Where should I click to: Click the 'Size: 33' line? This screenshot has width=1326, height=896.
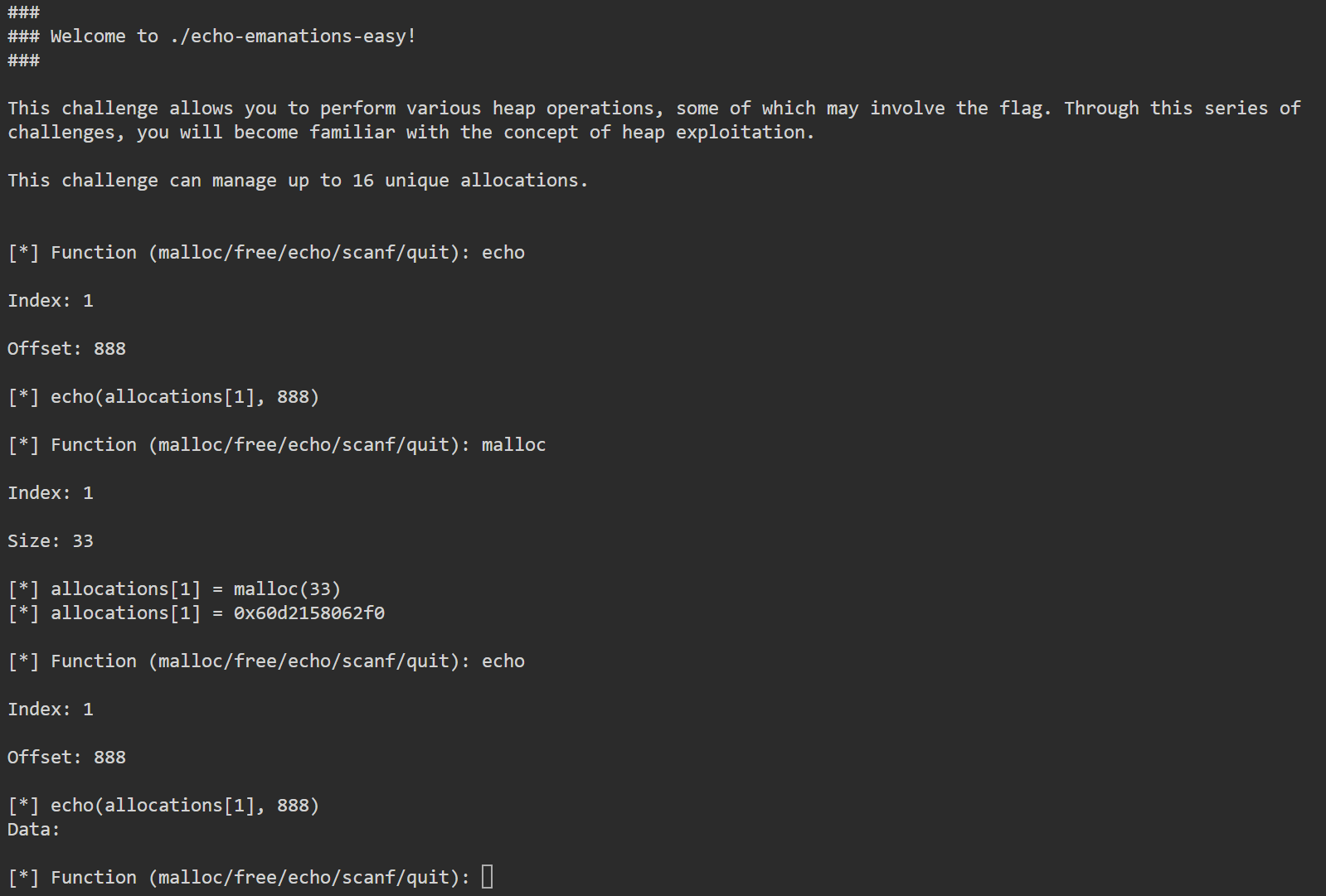click(x=51, y=540)
